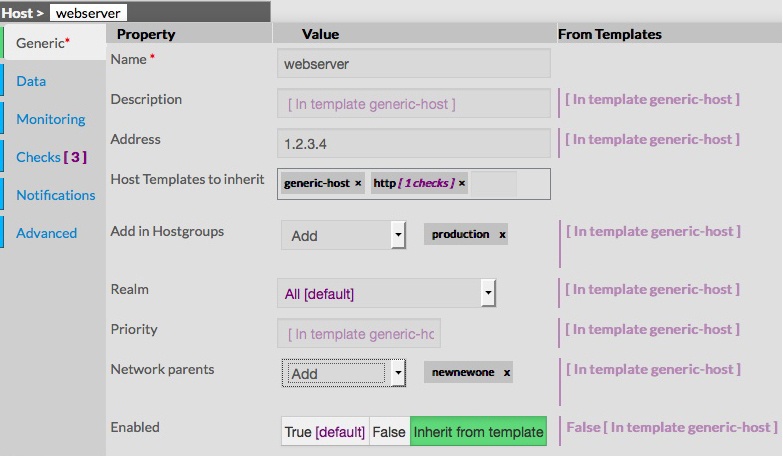Set Enabled to True [default]
Viewport: 783px width, 456px height.
point(325,432)
